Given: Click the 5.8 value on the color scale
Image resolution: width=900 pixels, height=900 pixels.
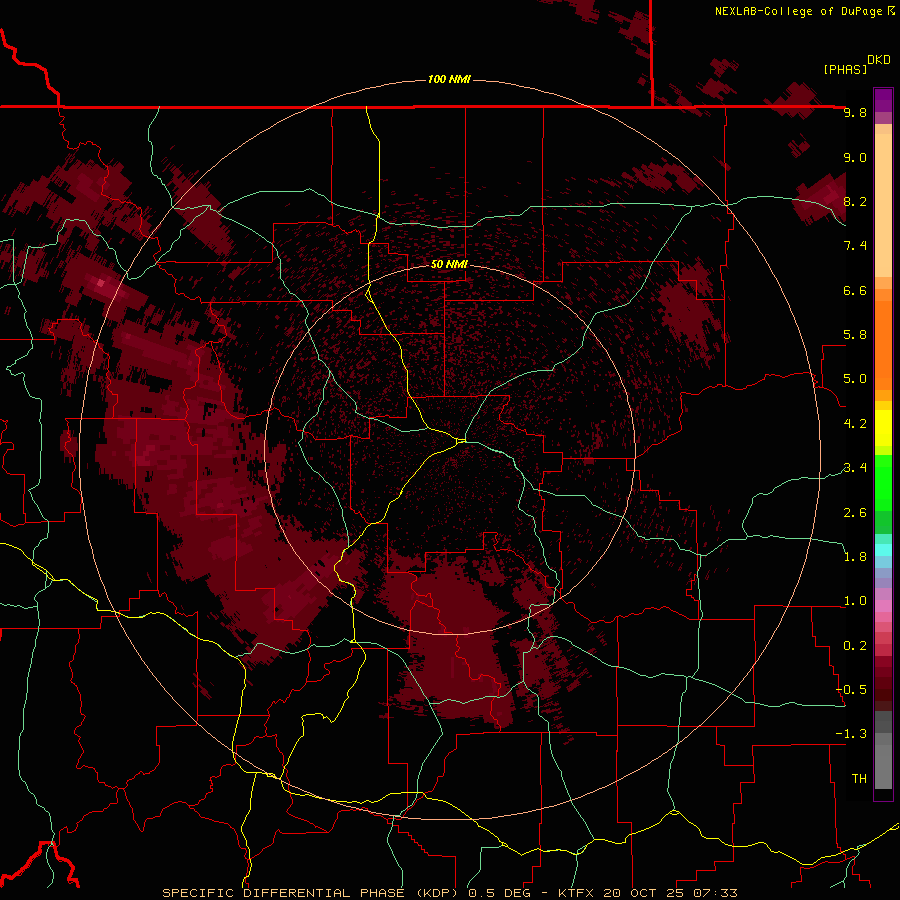Looking at the screenshot, I should click(855, 335).
